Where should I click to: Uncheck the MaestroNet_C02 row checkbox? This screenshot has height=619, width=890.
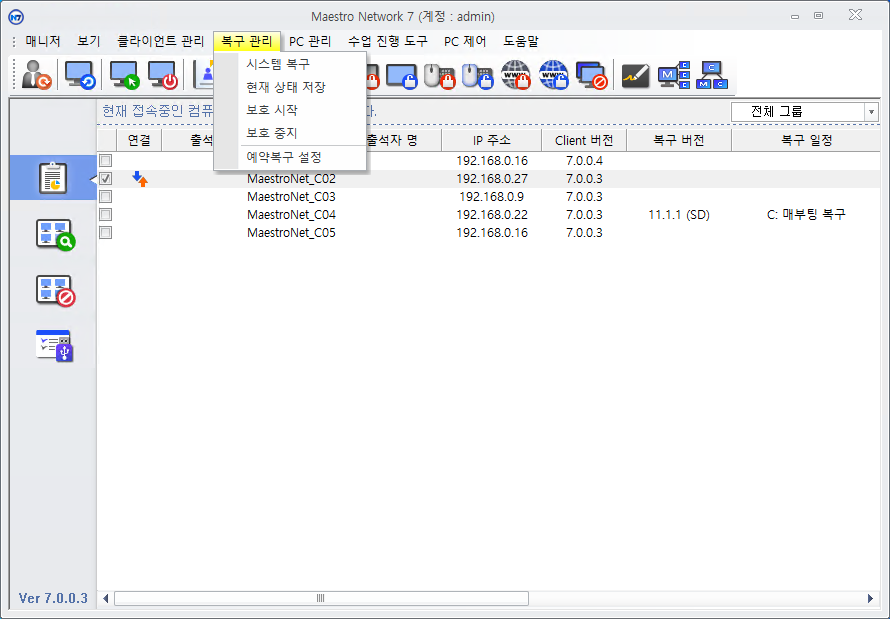pos(106,179)
